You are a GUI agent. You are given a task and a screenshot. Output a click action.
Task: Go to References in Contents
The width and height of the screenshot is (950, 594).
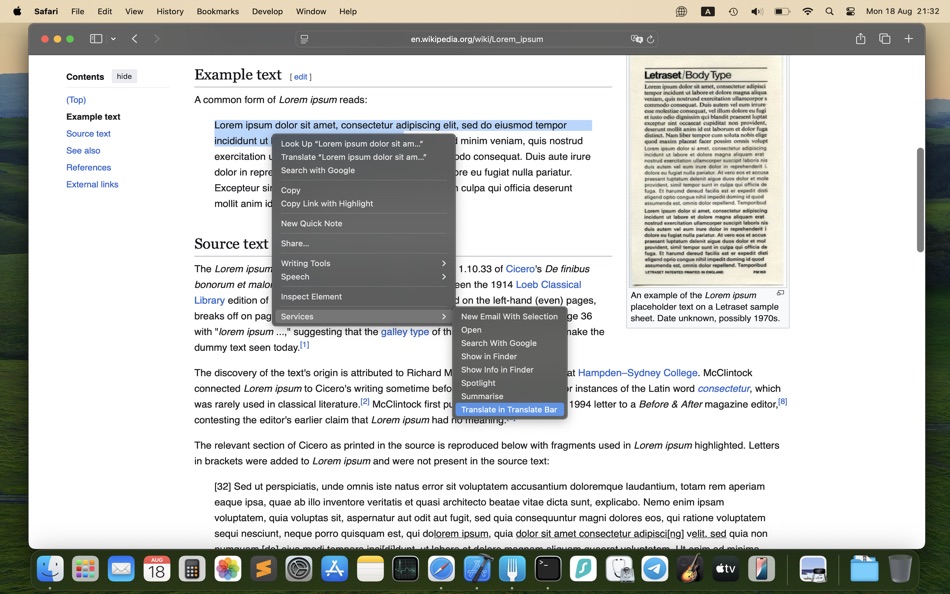pyautogui.click(x=88, y=168)
